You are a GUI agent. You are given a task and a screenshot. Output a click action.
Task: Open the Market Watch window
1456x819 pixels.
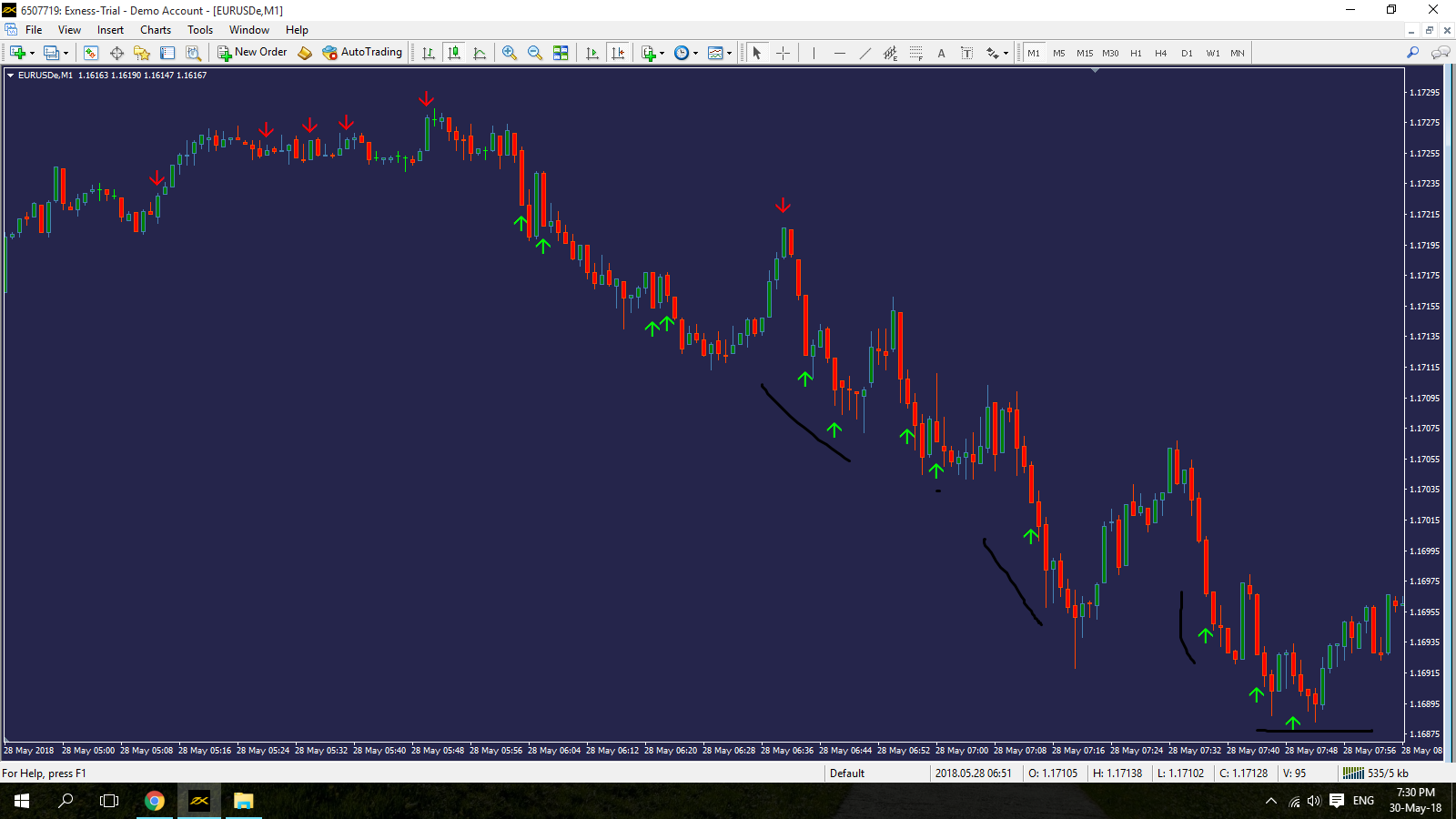[x=91, y=53]
